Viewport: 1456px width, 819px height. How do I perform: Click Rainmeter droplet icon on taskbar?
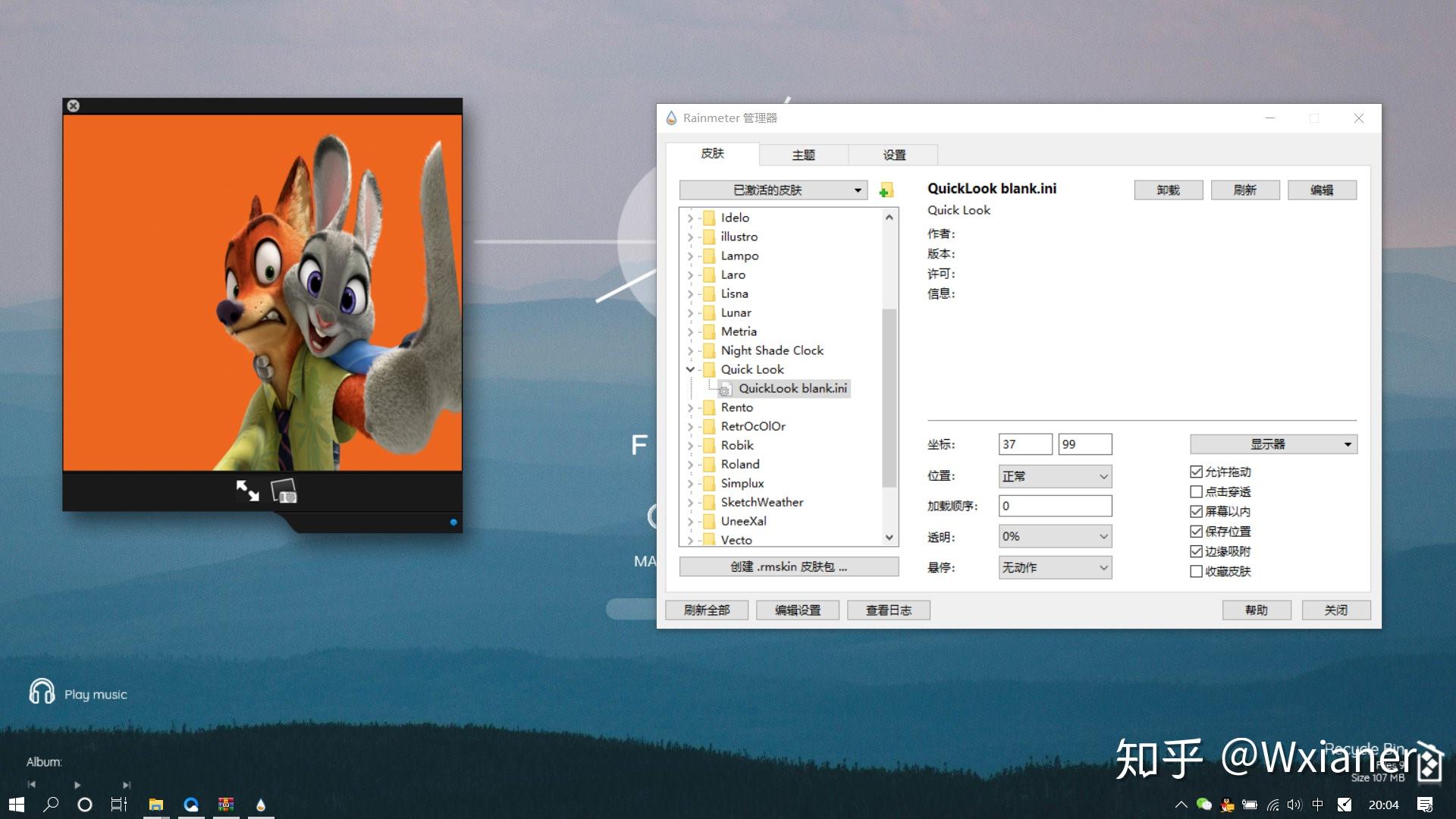point(261,805)
